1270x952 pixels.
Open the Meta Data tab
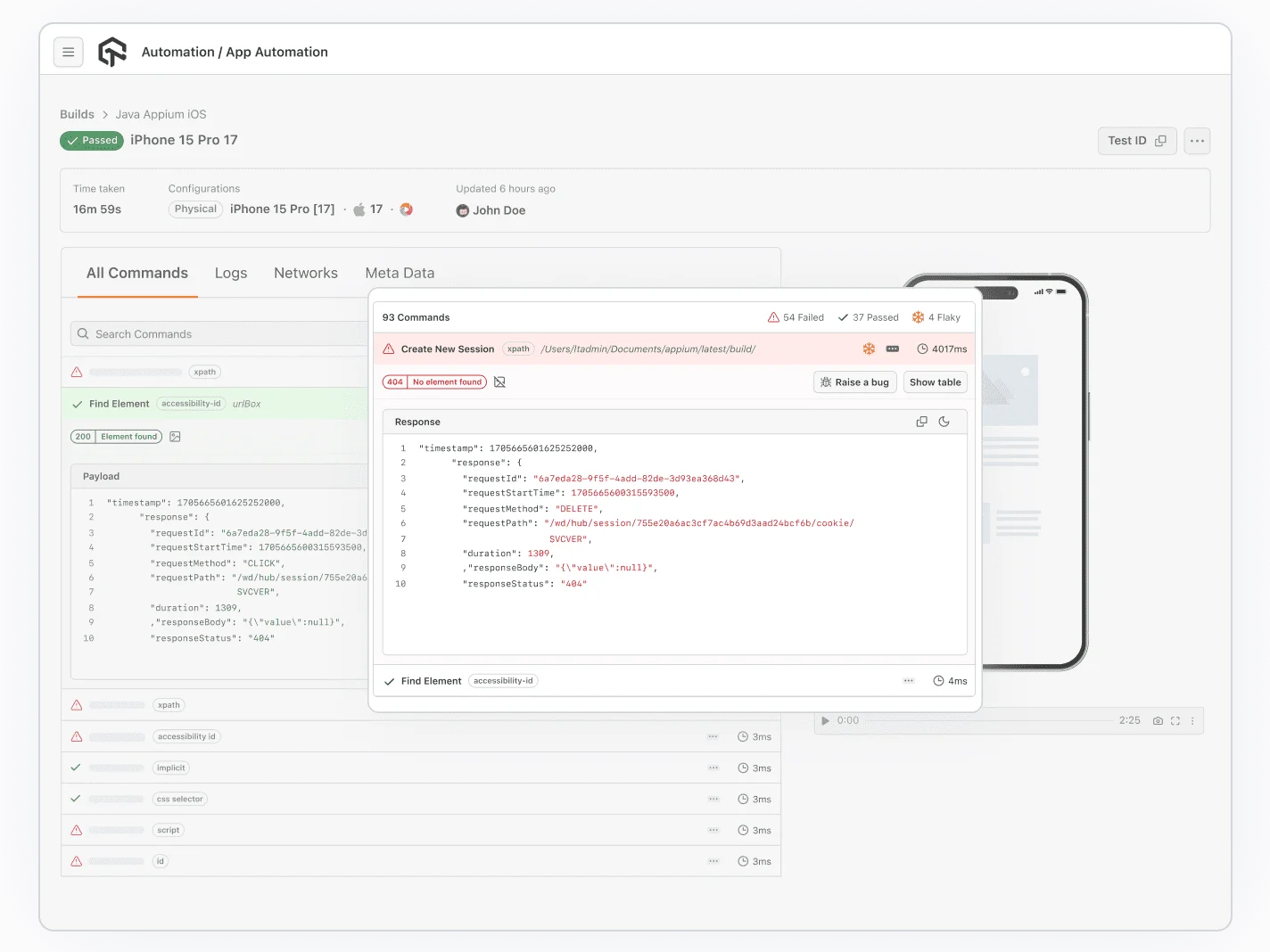[400, 273]
